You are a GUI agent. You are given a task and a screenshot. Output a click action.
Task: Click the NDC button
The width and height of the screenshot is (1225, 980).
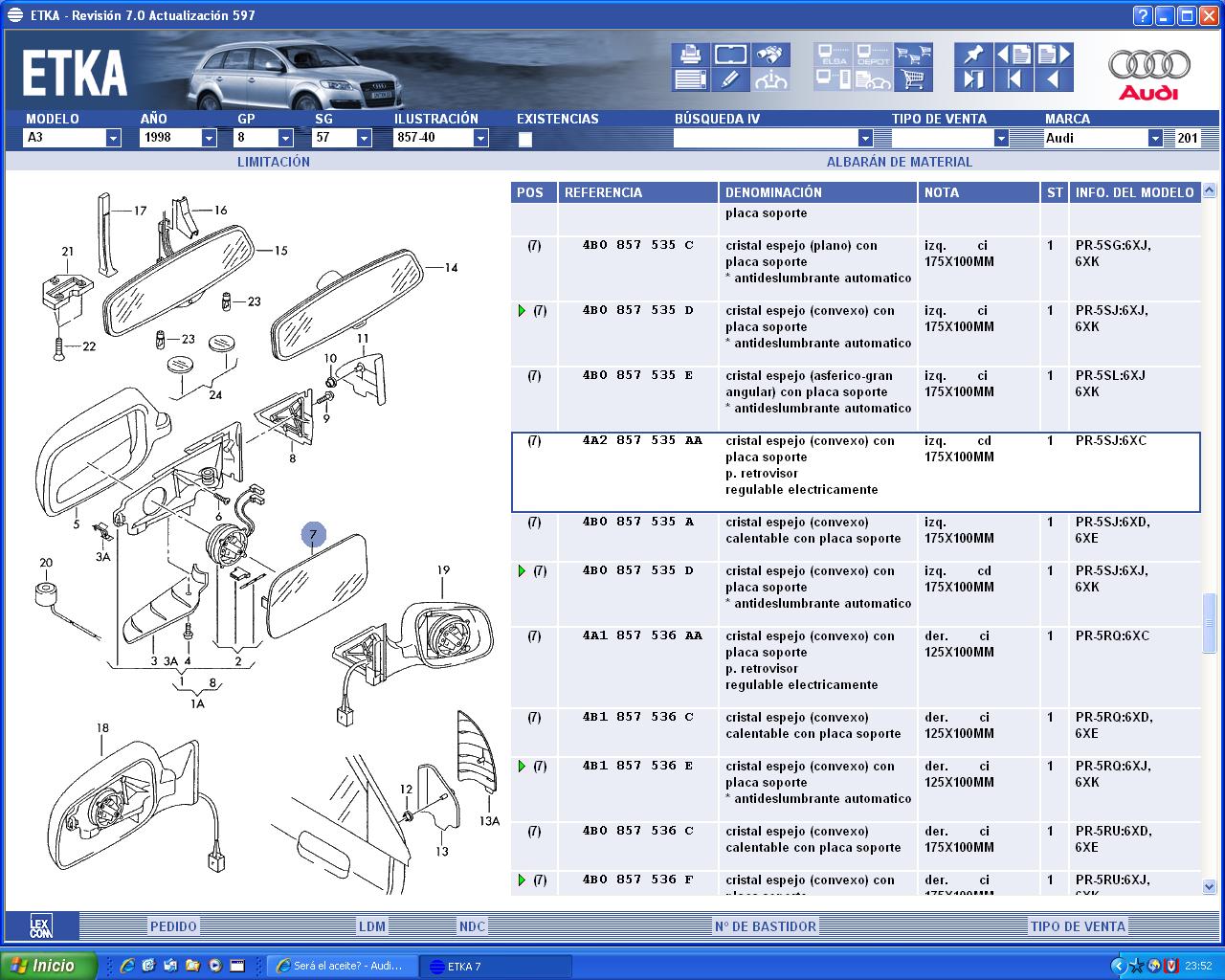coord(472,926)
